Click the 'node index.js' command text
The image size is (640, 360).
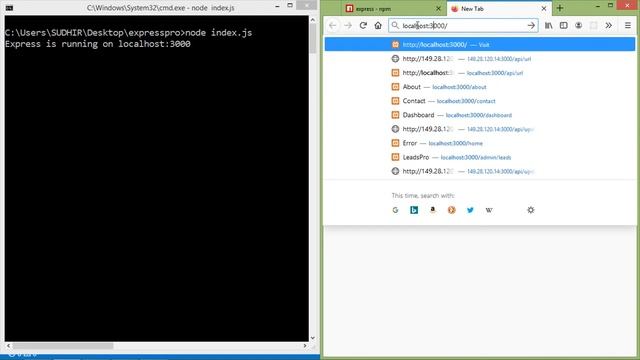pyautogui.click(x=219, y=33)
